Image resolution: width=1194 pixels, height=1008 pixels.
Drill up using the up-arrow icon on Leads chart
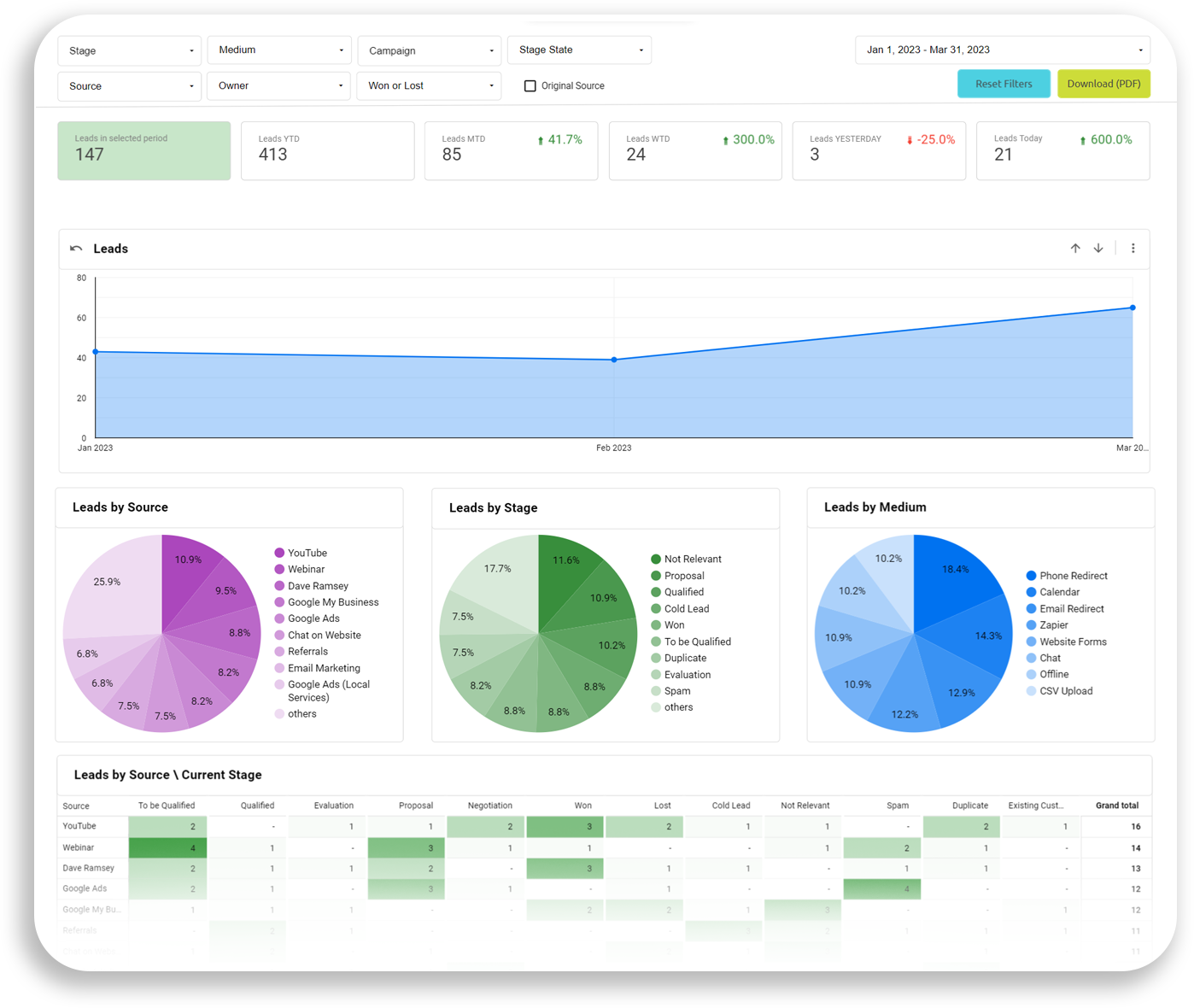pos(1075,248)
